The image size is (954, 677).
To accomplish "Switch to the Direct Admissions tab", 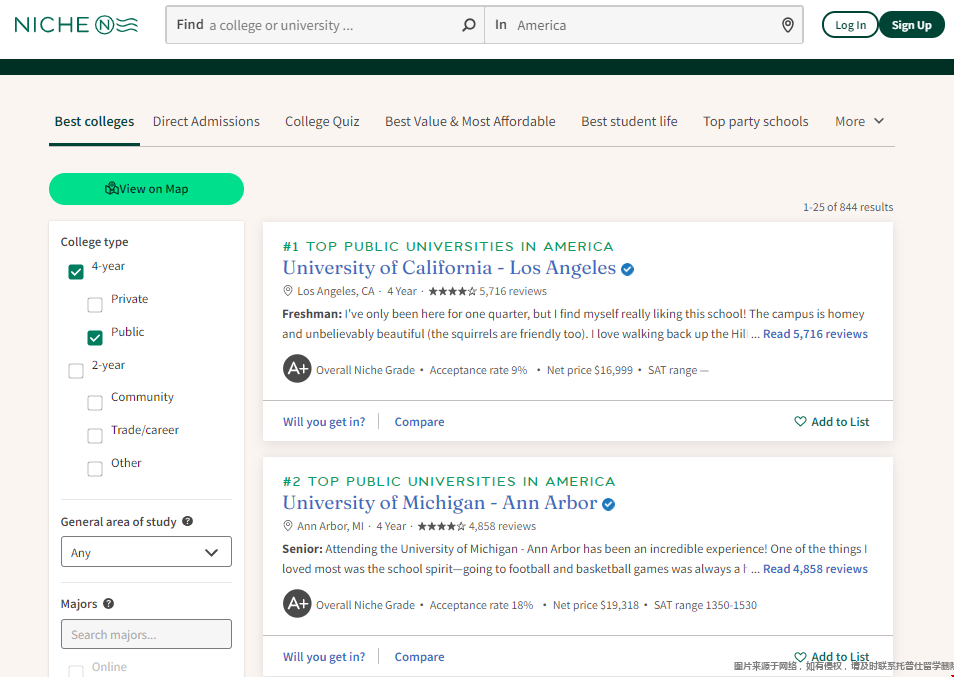I will [x=206, y=121].
